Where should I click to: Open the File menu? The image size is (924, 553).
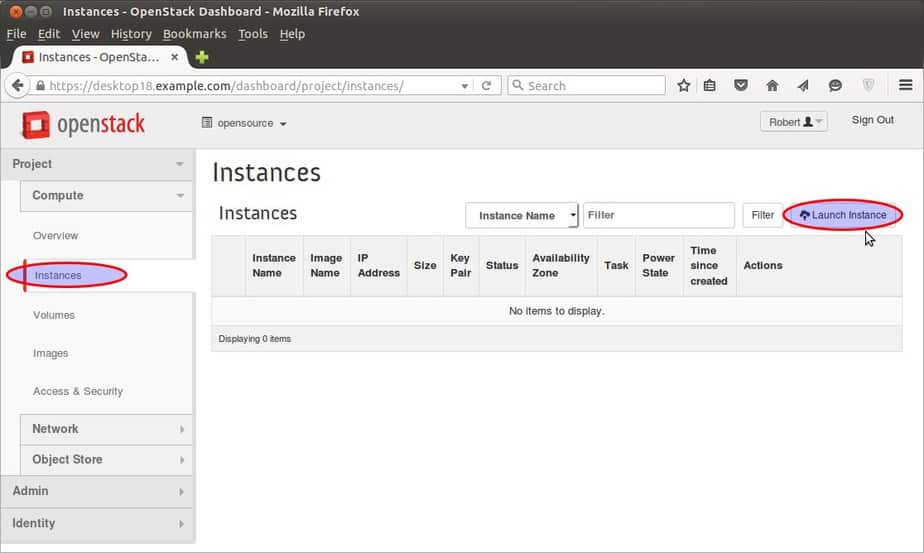tap(16, 34)
